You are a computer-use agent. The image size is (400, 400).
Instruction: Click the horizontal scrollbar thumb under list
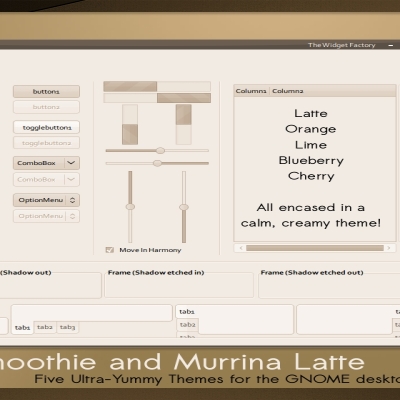[x=315, y=248]
